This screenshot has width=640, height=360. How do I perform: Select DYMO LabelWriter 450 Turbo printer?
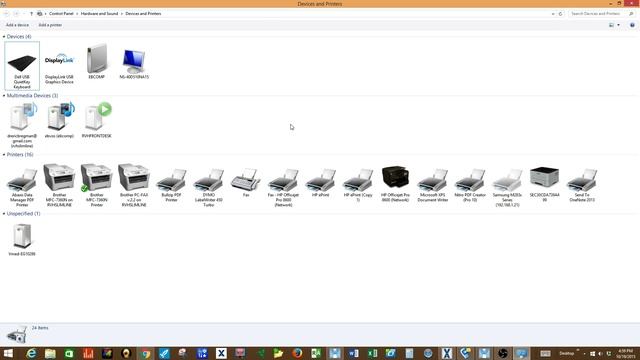click(209, 187)
